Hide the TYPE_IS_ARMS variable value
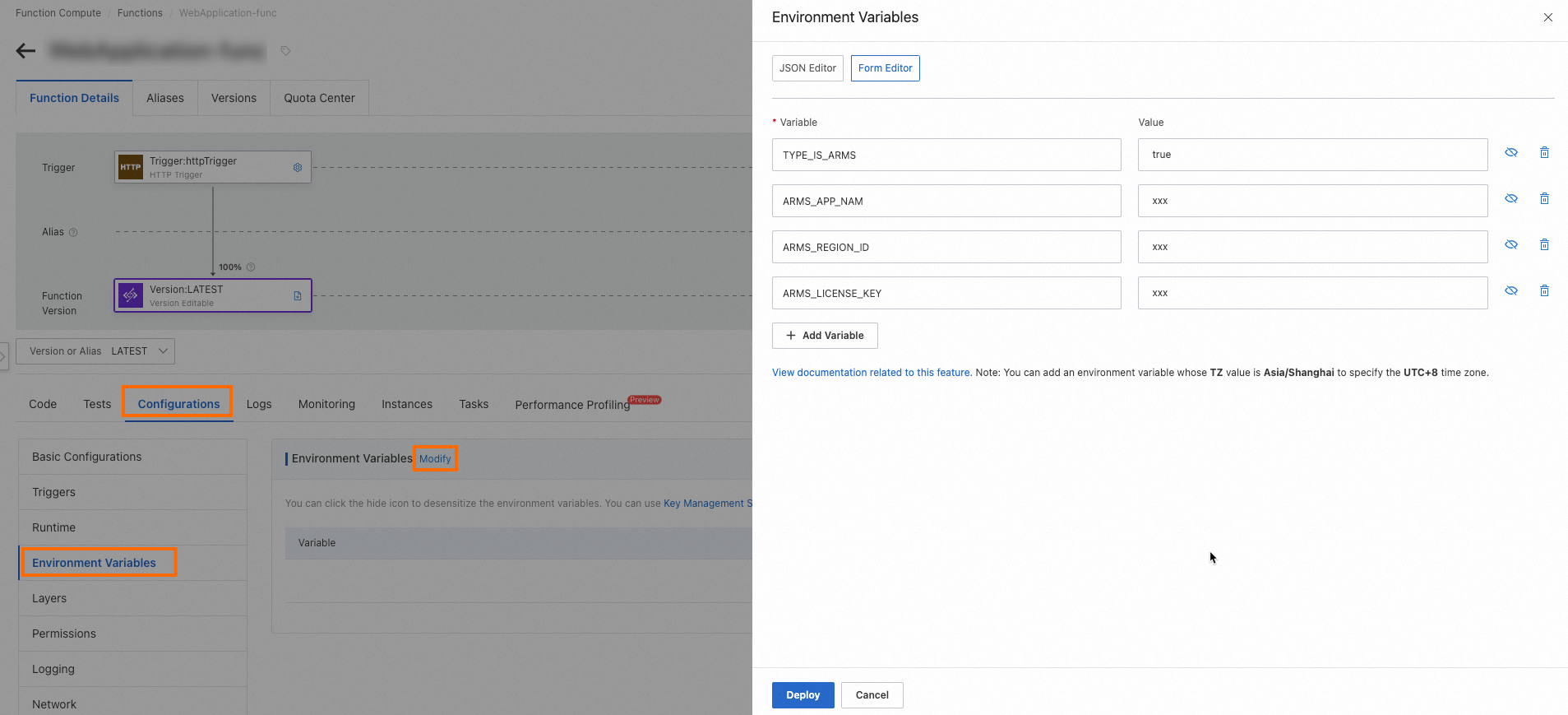The image size is (1568, 715). tap(1511, 153)
